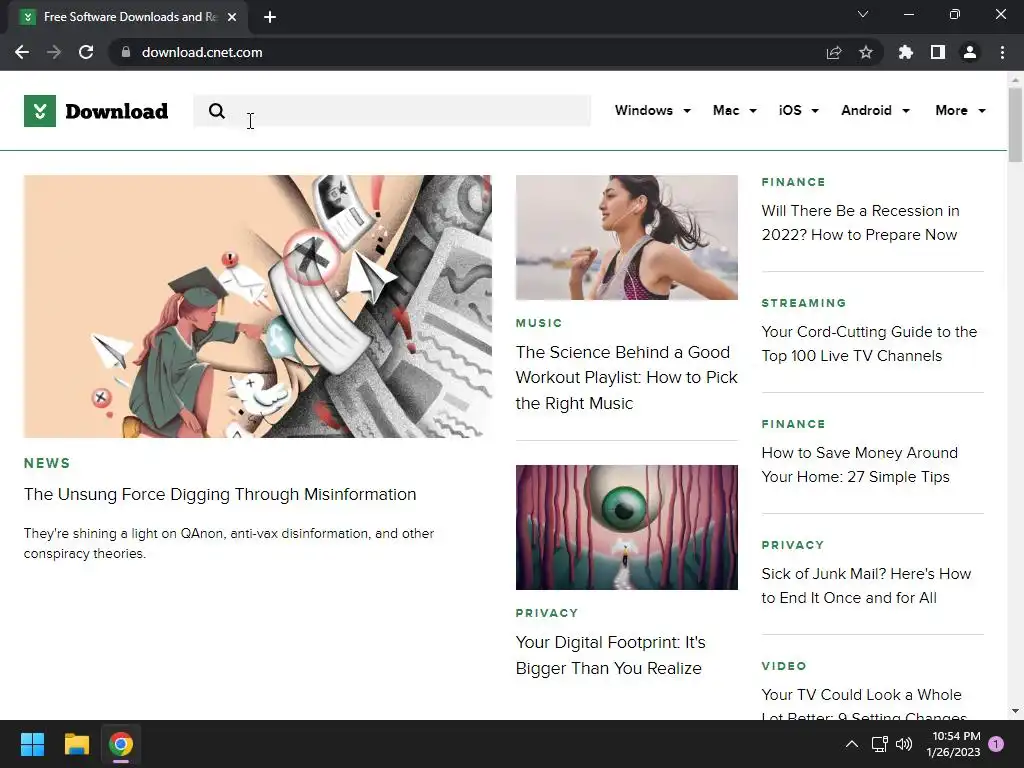Image resolution: width=1024 pixels, height=768 pixels.
Task: Close the Free Software Downloads tab
Action: [232, 17]
